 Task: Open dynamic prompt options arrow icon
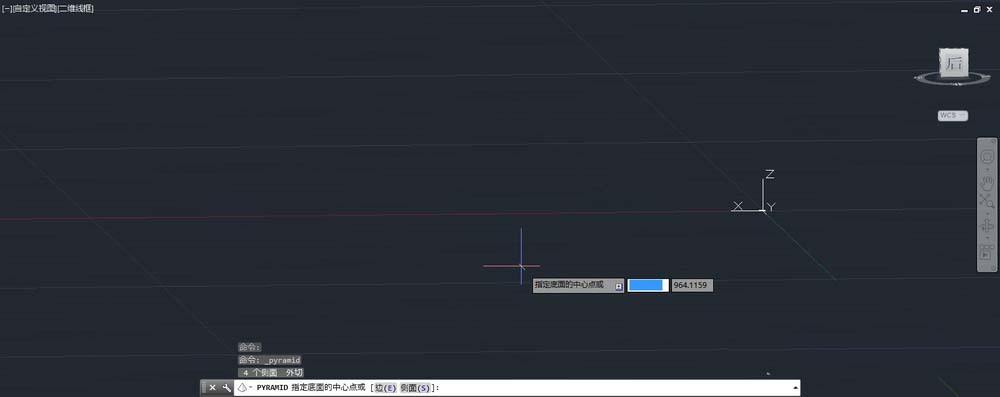618,287
